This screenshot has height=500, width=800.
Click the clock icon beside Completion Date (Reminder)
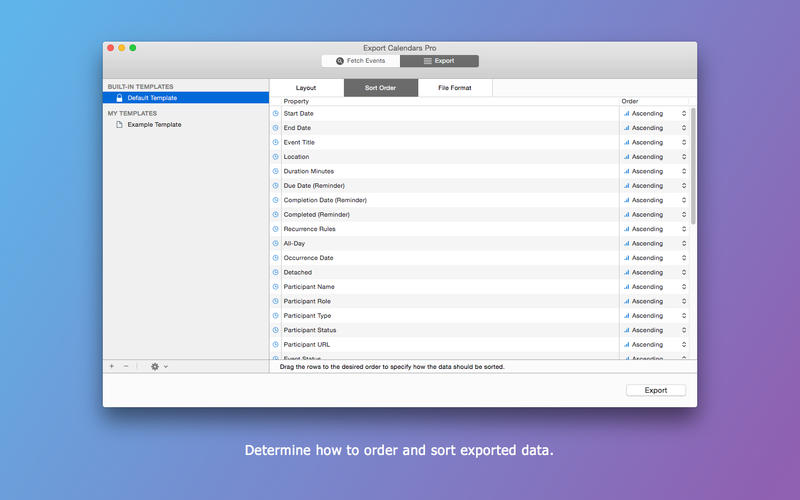[276, 200]
